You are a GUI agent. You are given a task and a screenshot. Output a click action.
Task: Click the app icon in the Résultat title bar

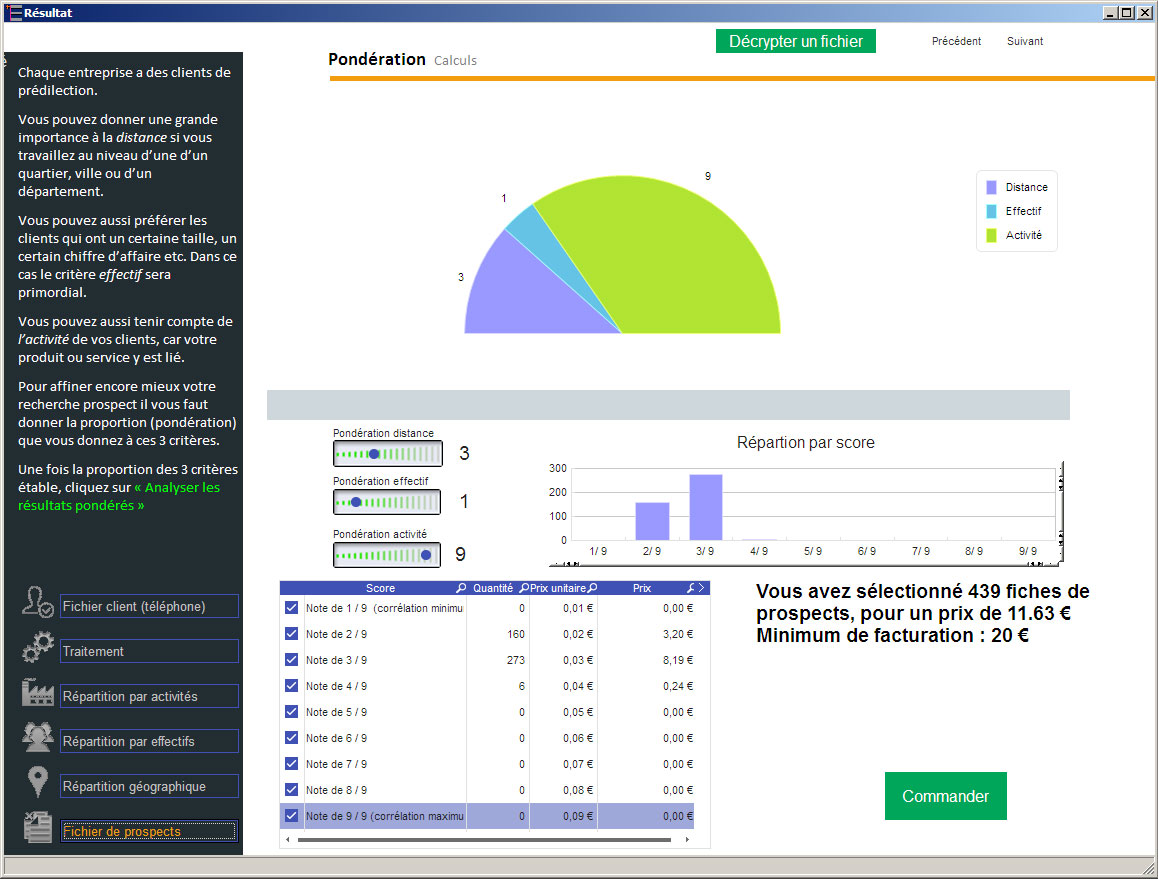point(13,13)
